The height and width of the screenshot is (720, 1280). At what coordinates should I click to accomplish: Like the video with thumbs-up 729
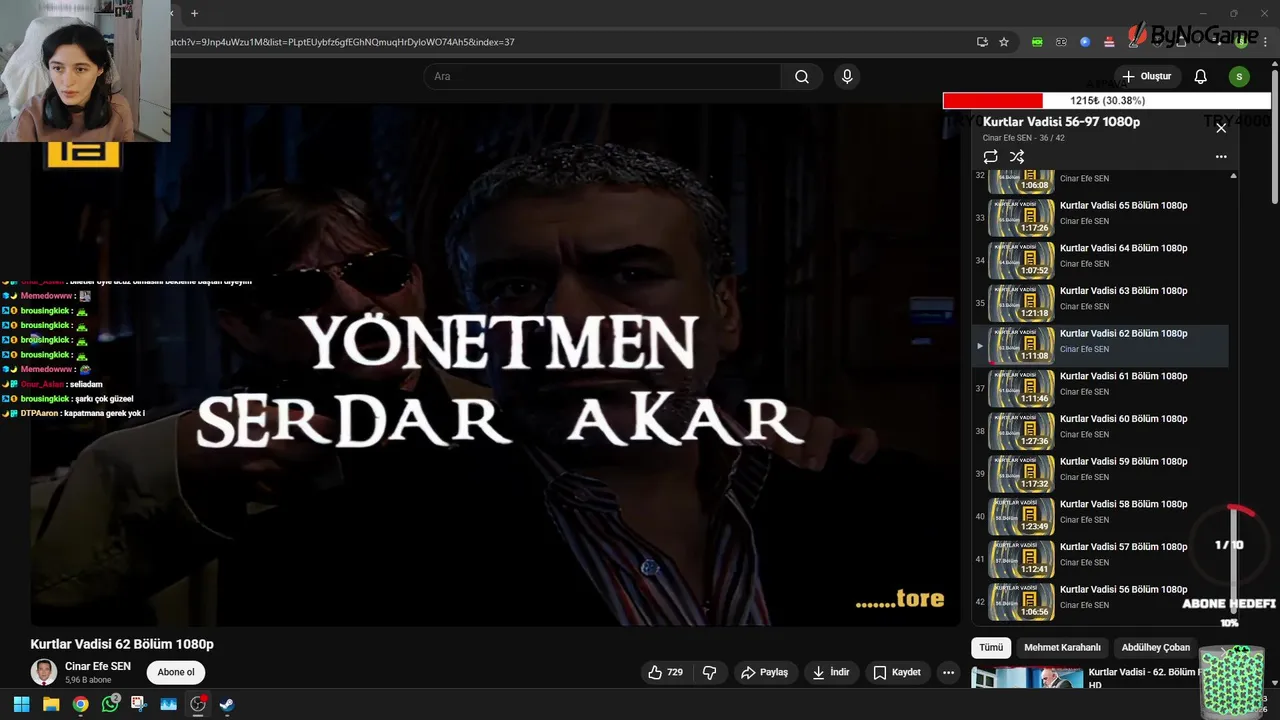[x=665, y=673]
